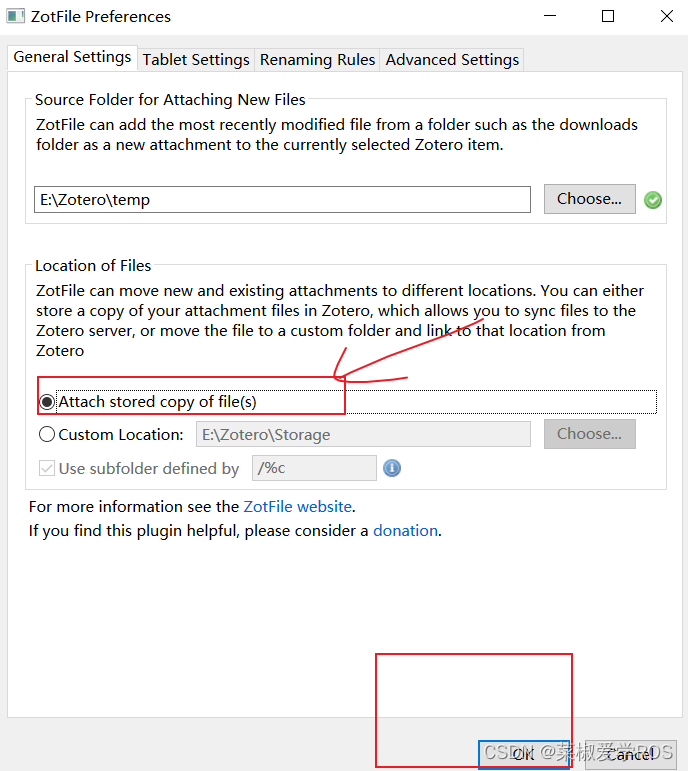Screen dimensions: 688x771
Task: Click the ZotFile Preferences title bar icon
Action: (x=15, y=16)
